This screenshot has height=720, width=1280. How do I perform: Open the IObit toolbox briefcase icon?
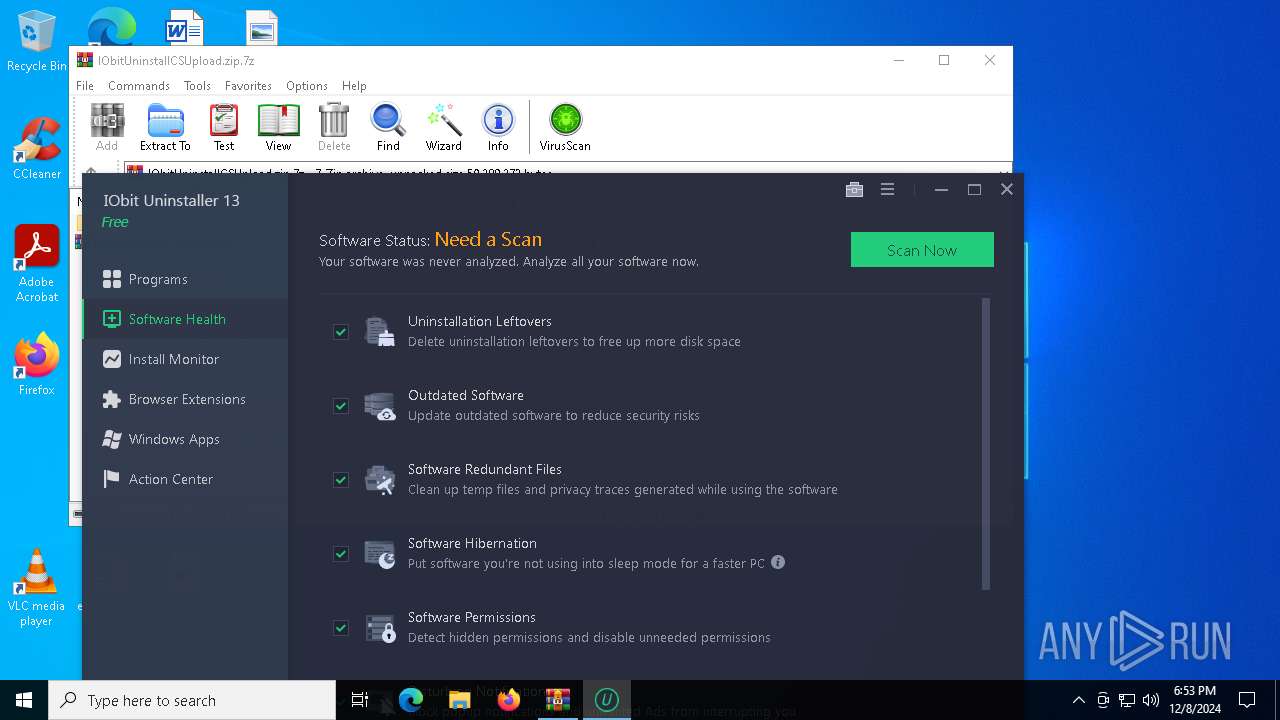(854, 190)
